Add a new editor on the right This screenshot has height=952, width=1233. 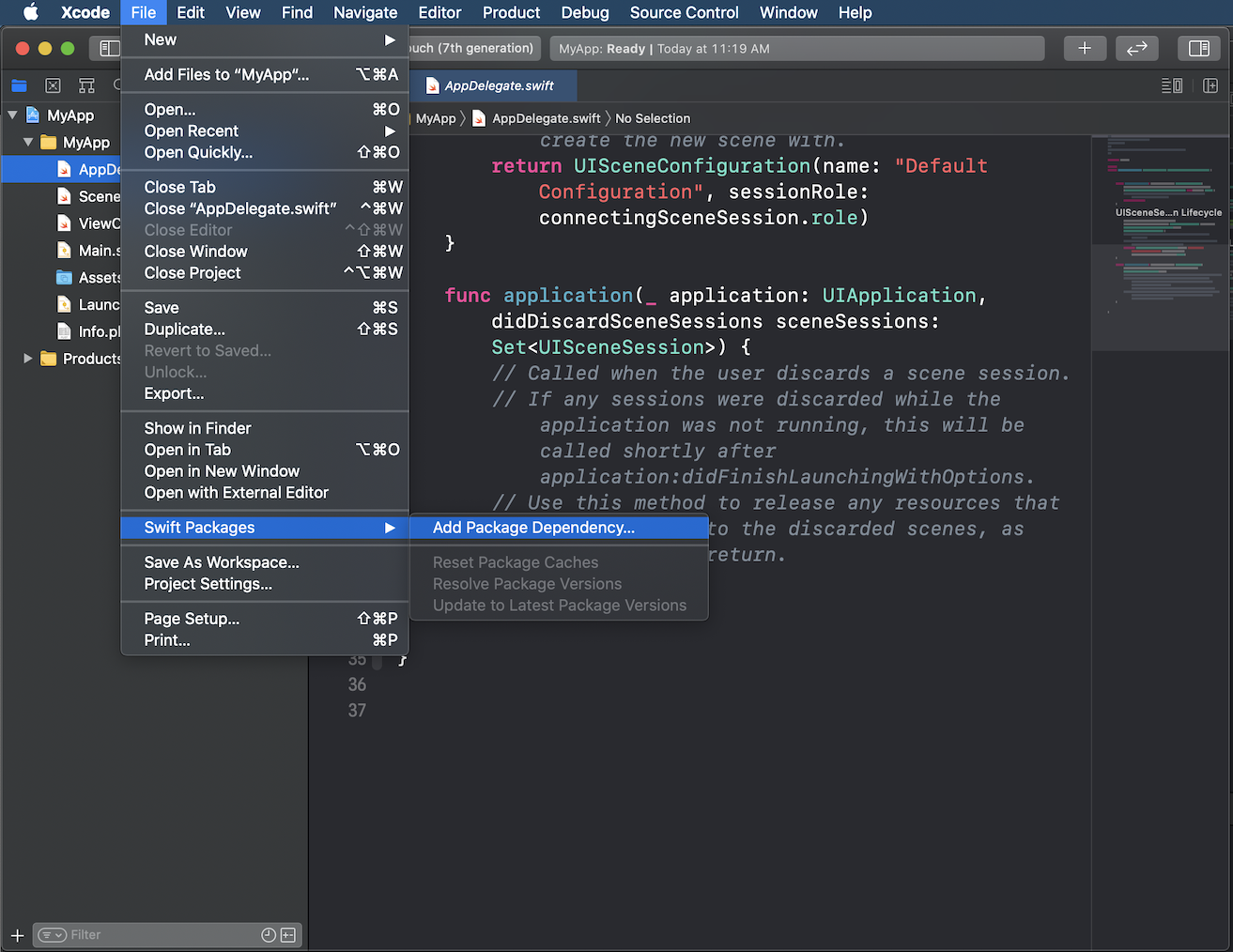coord(1210,85)
